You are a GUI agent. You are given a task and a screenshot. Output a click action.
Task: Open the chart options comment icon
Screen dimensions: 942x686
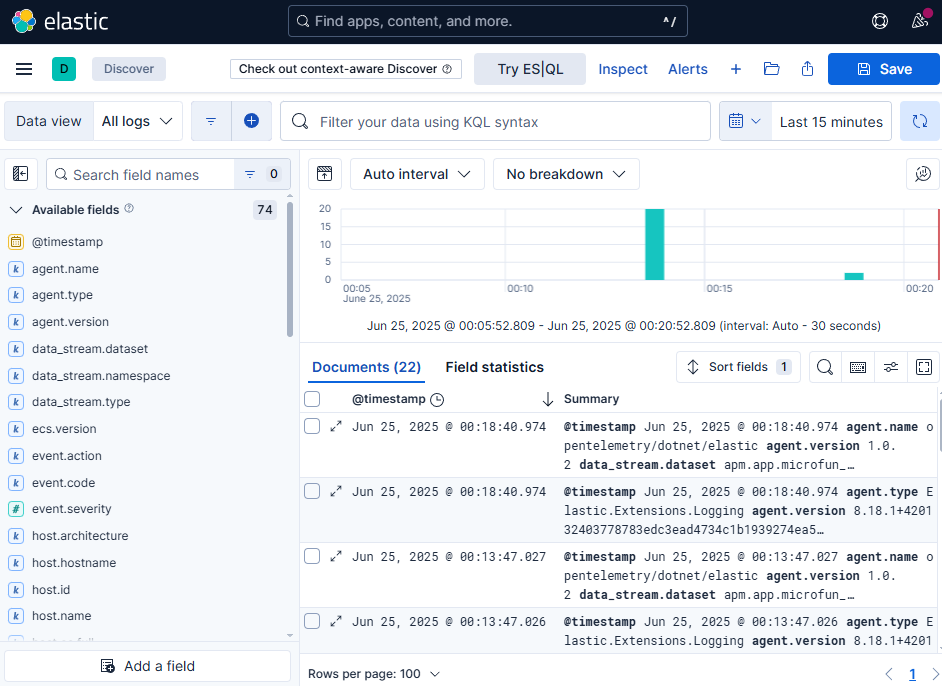pos(923,174)
